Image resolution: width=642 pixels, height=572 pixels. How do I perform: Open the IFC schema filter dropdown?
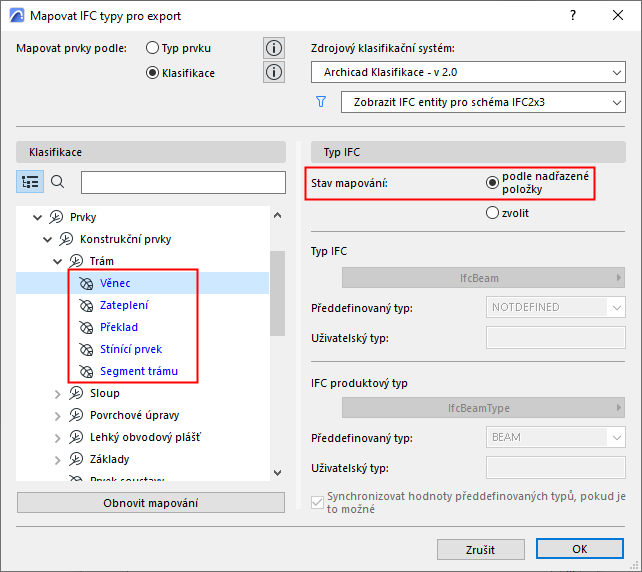pyautogui.click(x=482, y=102)
